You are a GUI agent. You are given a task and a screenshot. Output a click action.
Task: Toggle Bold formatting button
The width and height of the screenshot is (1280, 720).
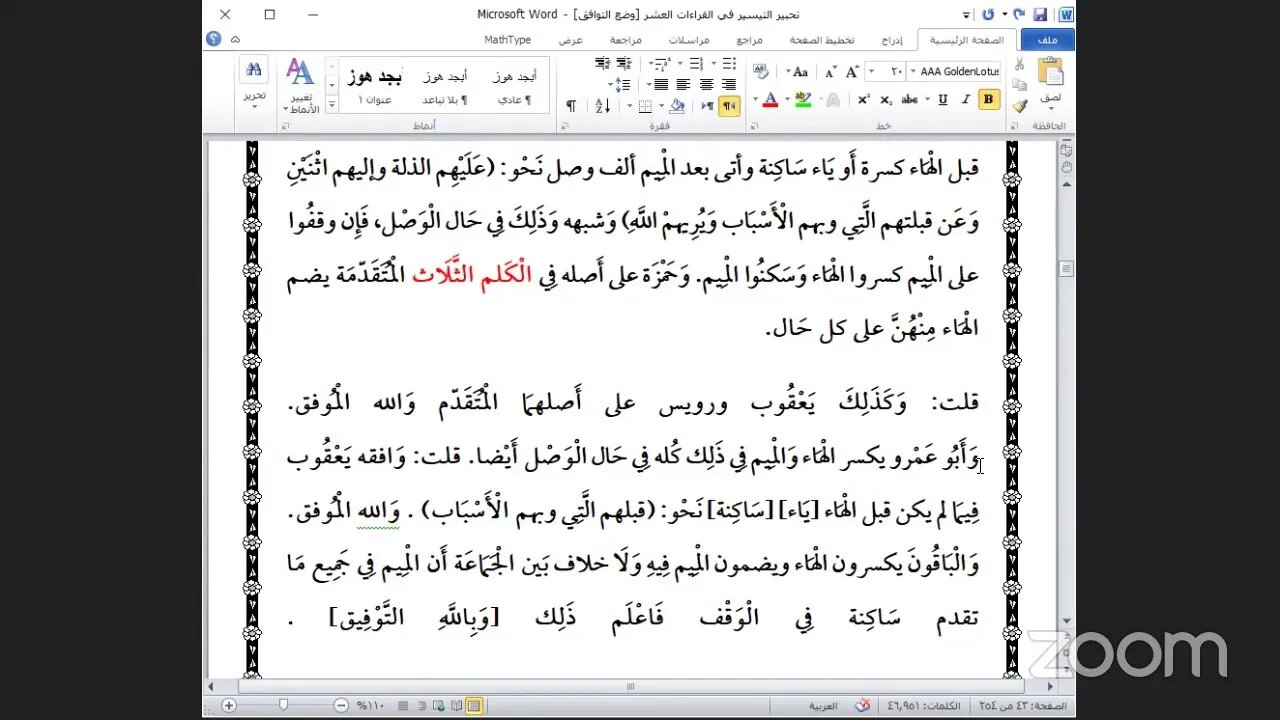(x=988, y=99)
